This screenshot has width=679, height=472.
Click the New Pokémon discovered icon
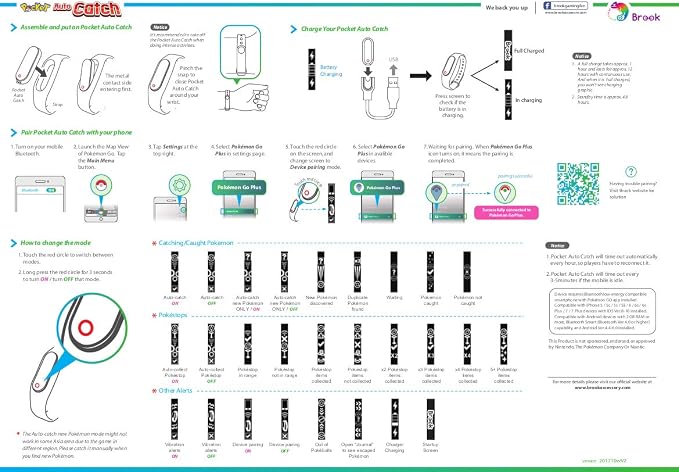(321, 272)
